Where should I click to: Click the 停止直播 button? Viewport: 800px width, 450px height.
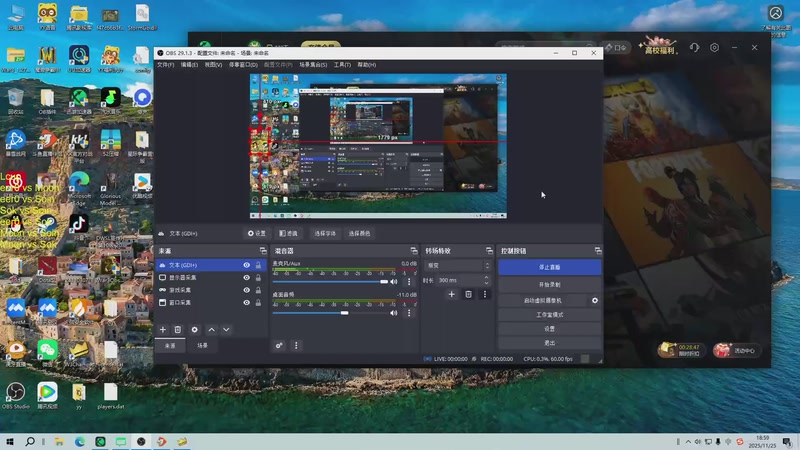click(x=549, y=267)
